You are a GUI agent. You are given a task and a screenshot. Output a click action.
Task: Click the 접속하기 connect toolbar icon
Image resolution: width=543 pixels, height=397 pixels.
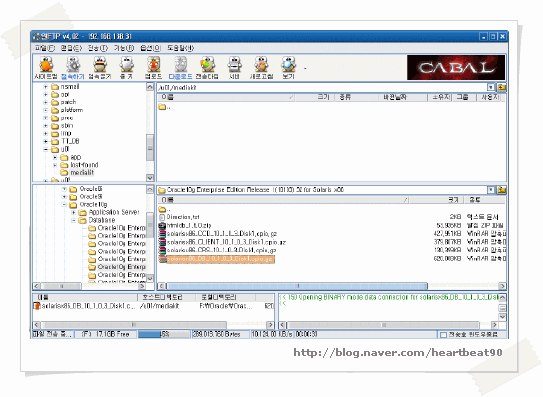(x=73, y=68)
